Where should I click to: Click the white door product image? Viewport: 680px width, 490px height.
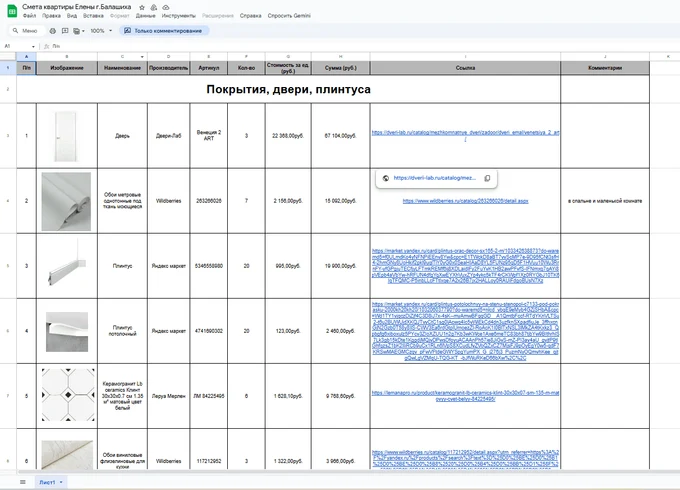[x=66, y=136]
